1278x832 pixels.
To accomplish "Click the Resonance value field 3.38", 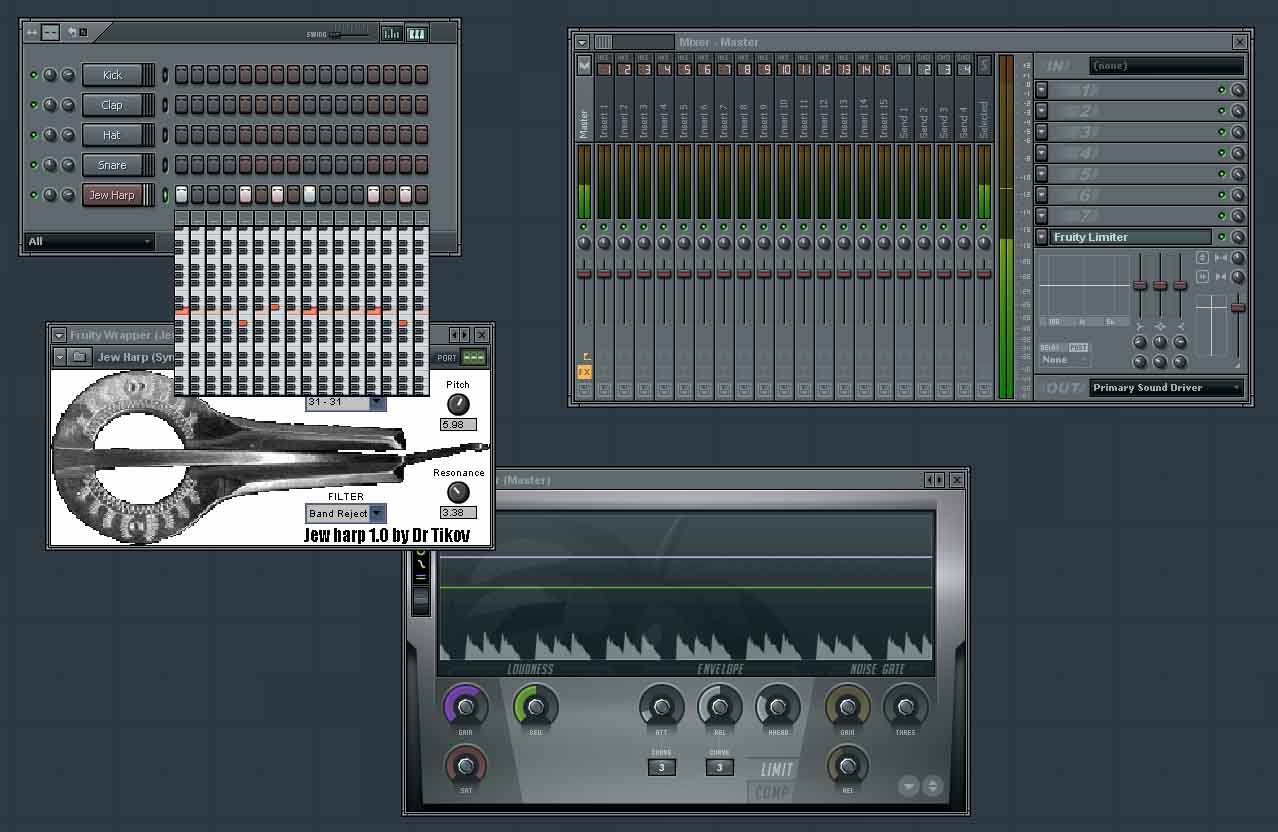I will pos(458,512).
